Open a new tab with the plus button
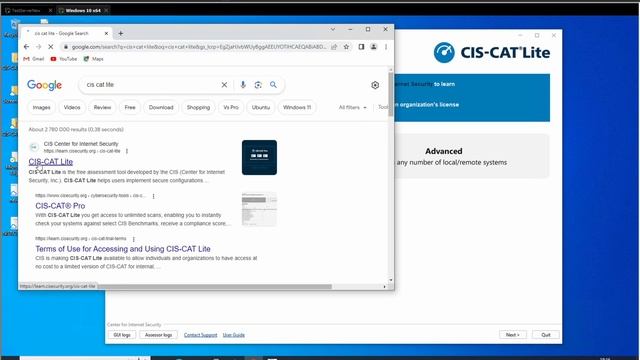Viewport: 640px width, 360px height. [x=120, y=33]
